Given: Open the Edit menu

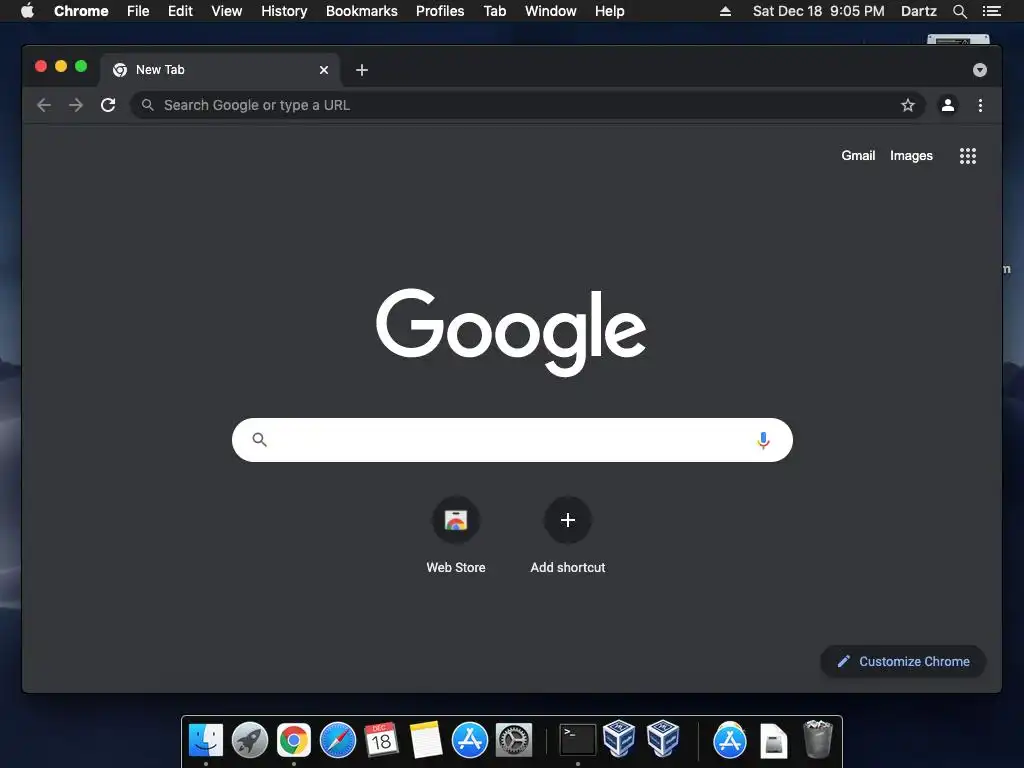Looking at the screenshot, I should click(x=180, y=11).
